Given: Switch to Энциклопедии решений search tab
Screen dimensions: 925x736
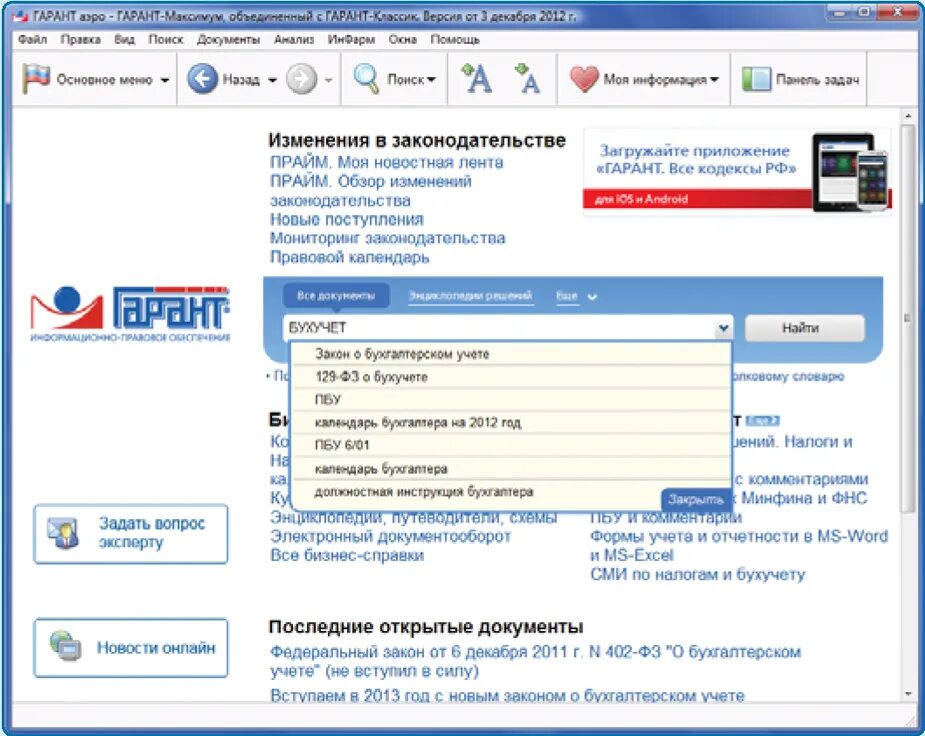Looking at the screenshot, I should pyautogui.click(x=470, y=295).
